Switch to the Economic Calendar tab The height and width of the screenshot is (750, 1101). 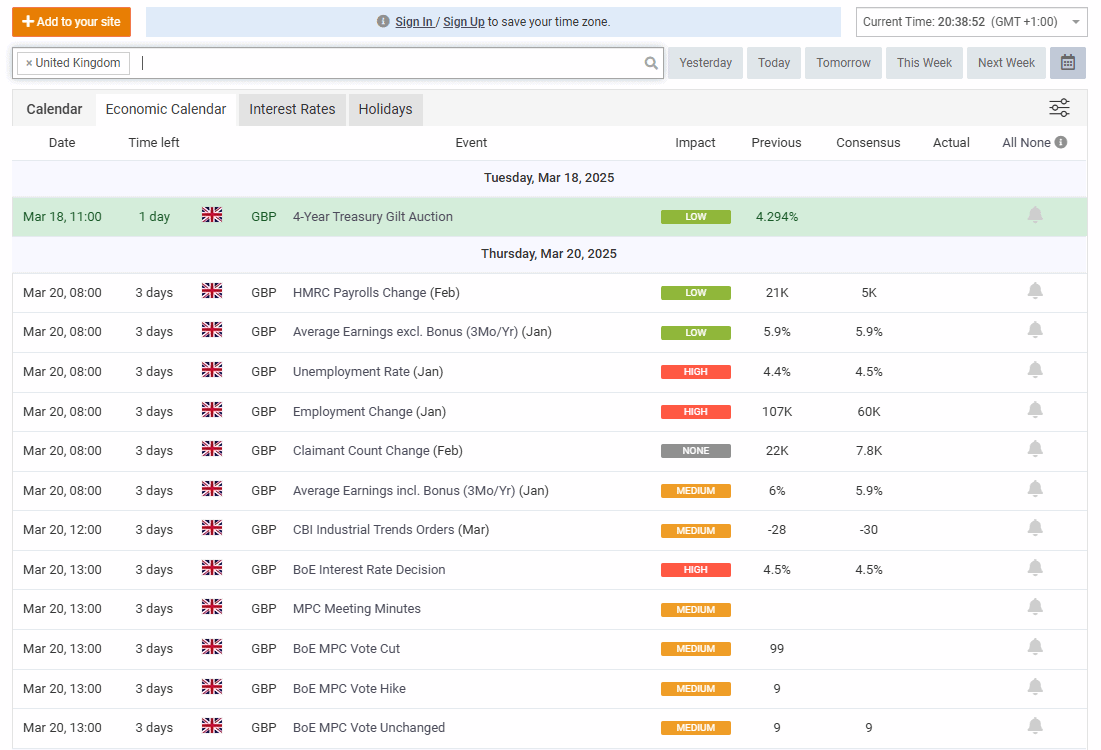point(166,109)
